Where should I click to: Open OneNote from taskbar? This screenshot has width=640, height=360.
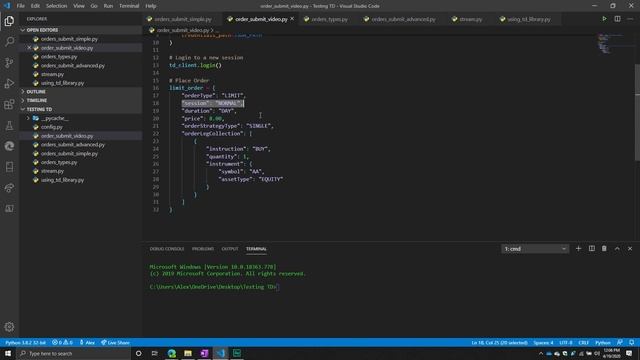204,353
